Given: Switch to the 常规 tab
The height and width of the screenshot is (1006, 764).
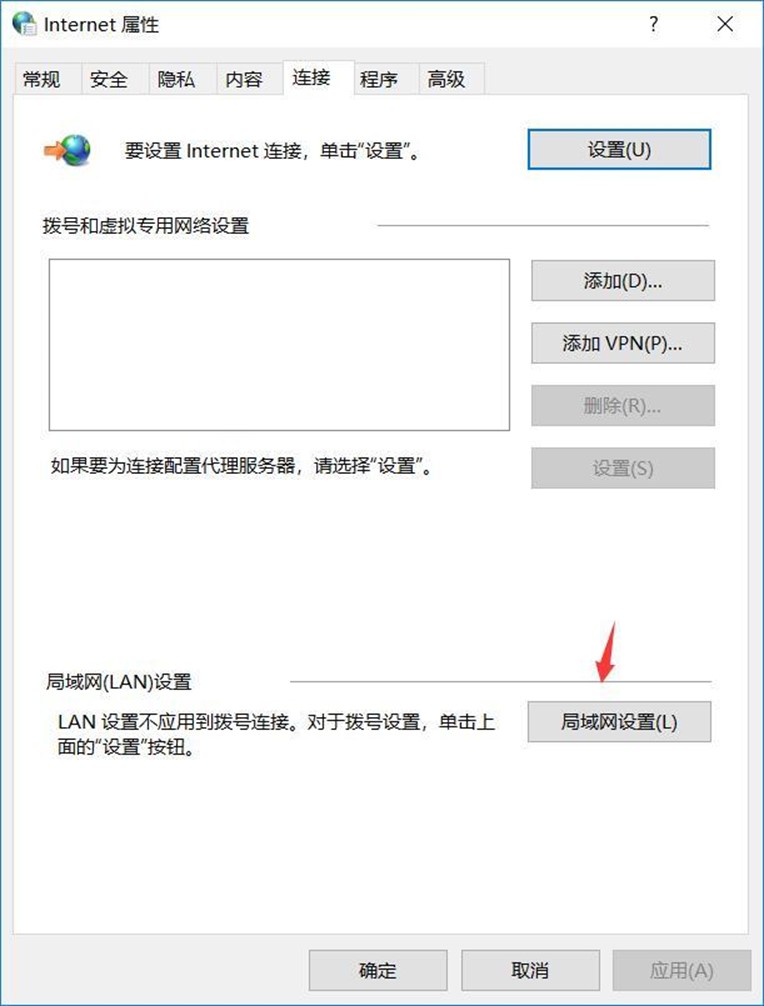Looking at the screenshot, I should (x=42, y=80).
